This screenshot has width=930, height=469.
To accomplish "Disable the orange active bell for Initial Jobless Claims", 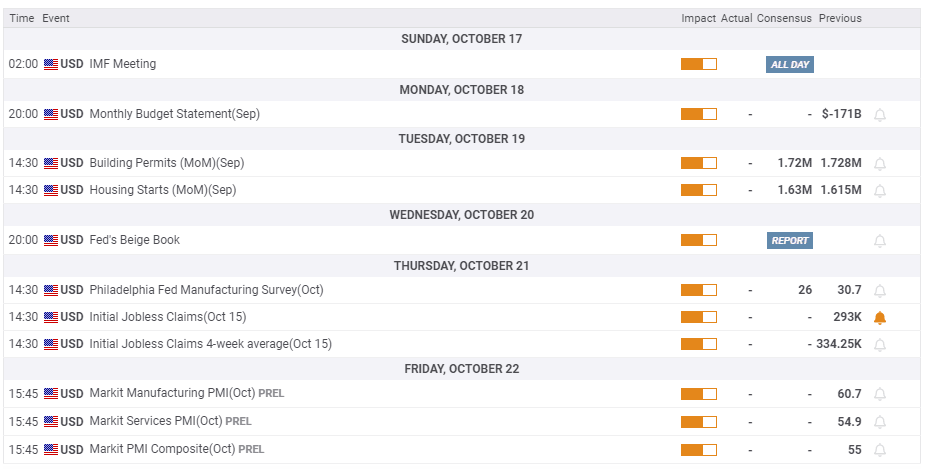I will pyautogui.click(x=880, y=318).
